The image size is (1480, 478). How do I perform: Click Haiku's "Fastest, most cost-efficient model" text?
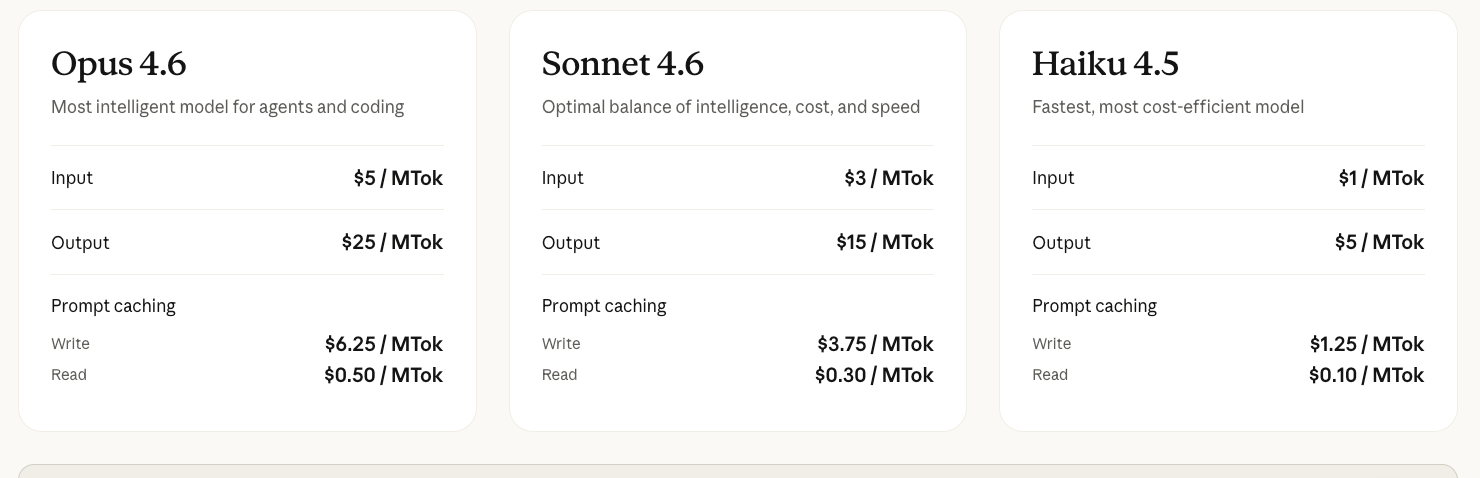pyautogui.click(x=1167, y=107)
